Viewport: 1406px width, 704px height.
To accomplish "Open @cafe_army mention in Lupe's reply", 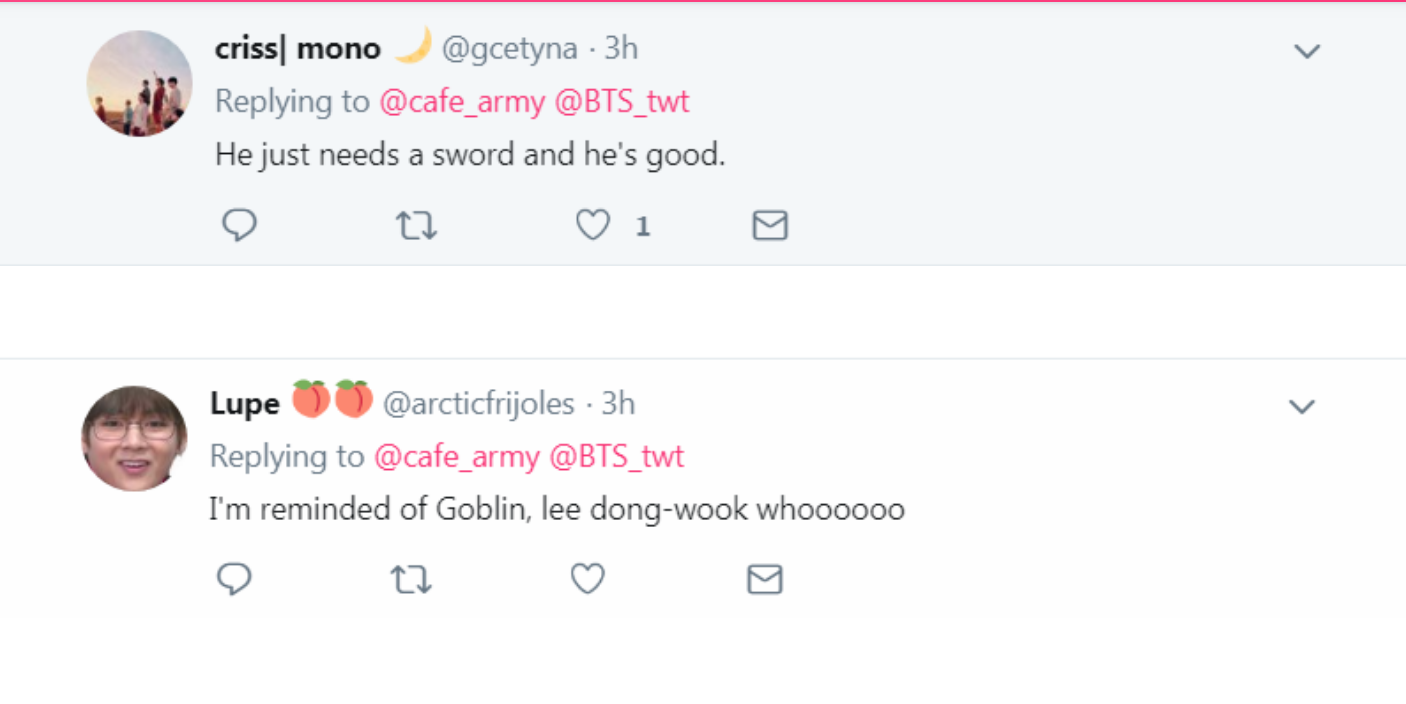I will tap(457, 456).
